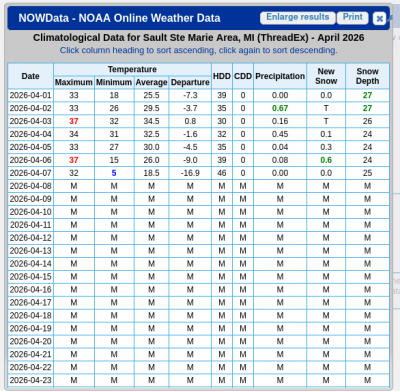Select the date cell 2026-04-20
Image resolution: width=400 pixels, height=392 pixels.
30,342
